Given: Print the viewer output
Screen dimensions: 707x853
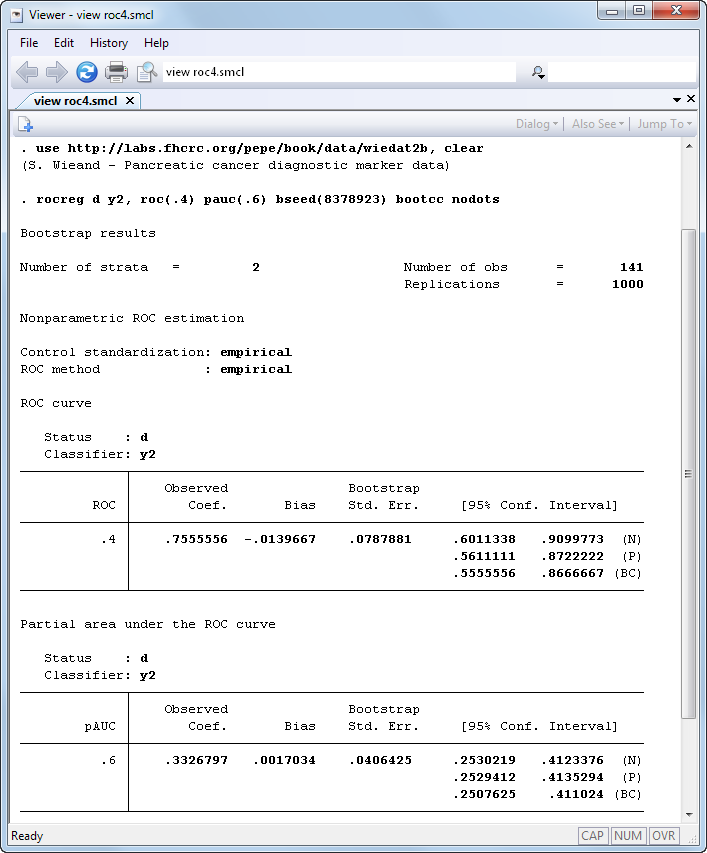Looking at the screenshot, I should tap(117, 72).
